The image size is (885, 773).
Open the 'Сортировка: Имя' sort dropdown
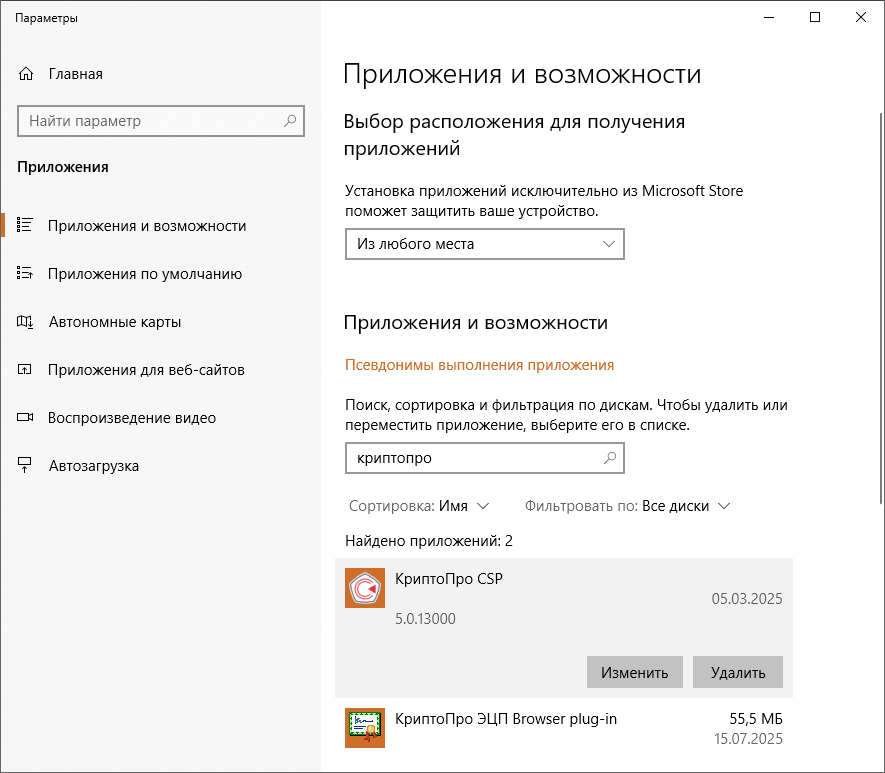(419, 506)
